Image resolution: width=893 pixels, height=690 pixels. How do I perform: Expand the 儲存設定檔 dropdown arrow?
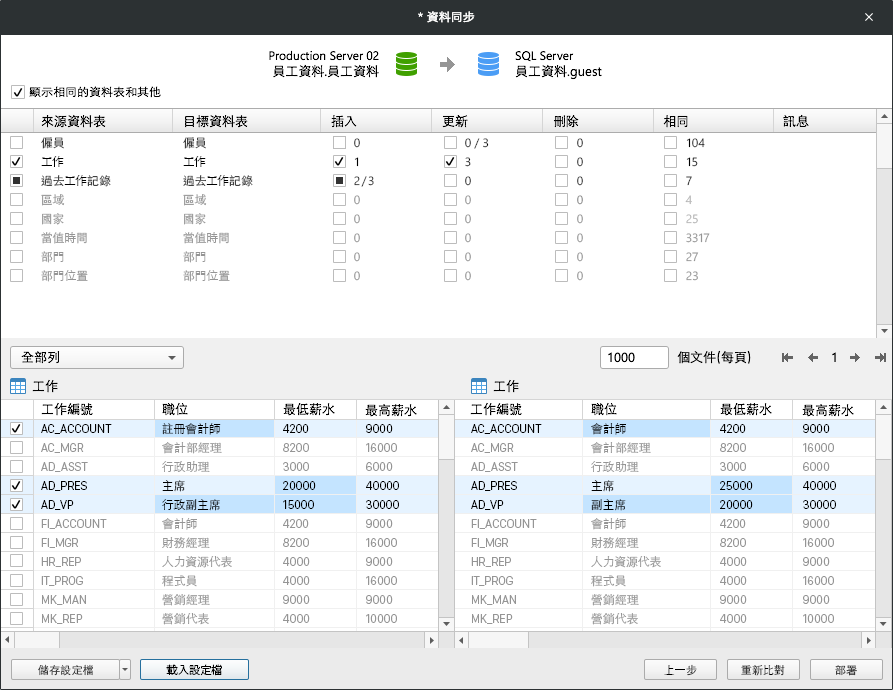pyautogui.click(x=124, y=670)
